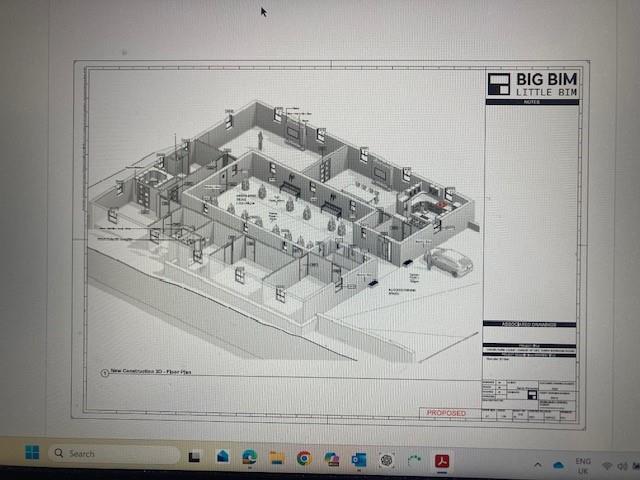The width and height of the screenshot is (640, 480).
Task: Click the small logo in the title block
Action: [532, 395]
